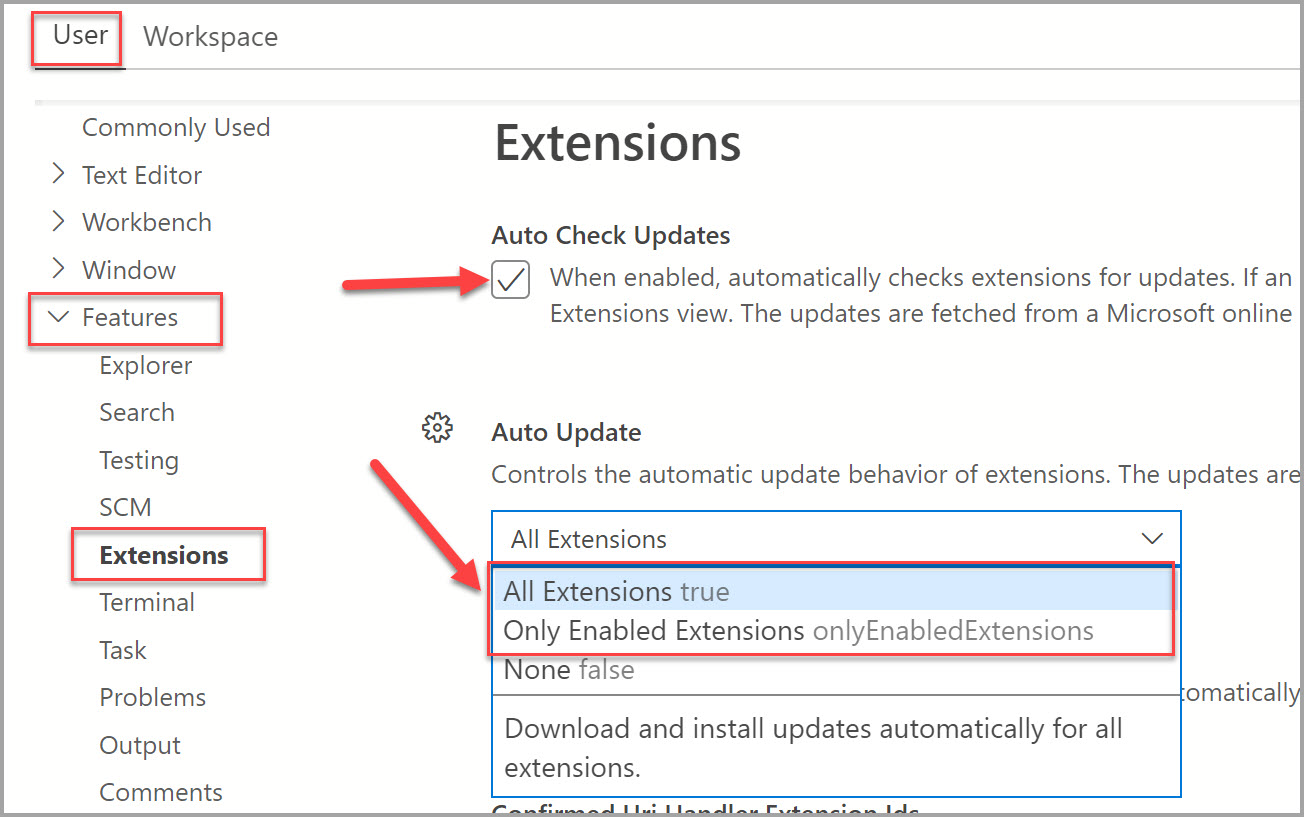The width and height of the screenshot is (1304, 817).
Task: Switch to the User settings tab
Action: click(80, 35)
